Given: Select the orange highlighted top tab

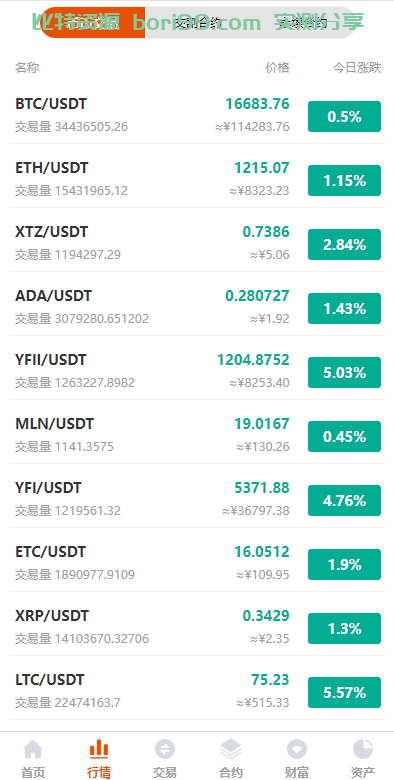Looking at the screenshot, I should pos(93,22).
